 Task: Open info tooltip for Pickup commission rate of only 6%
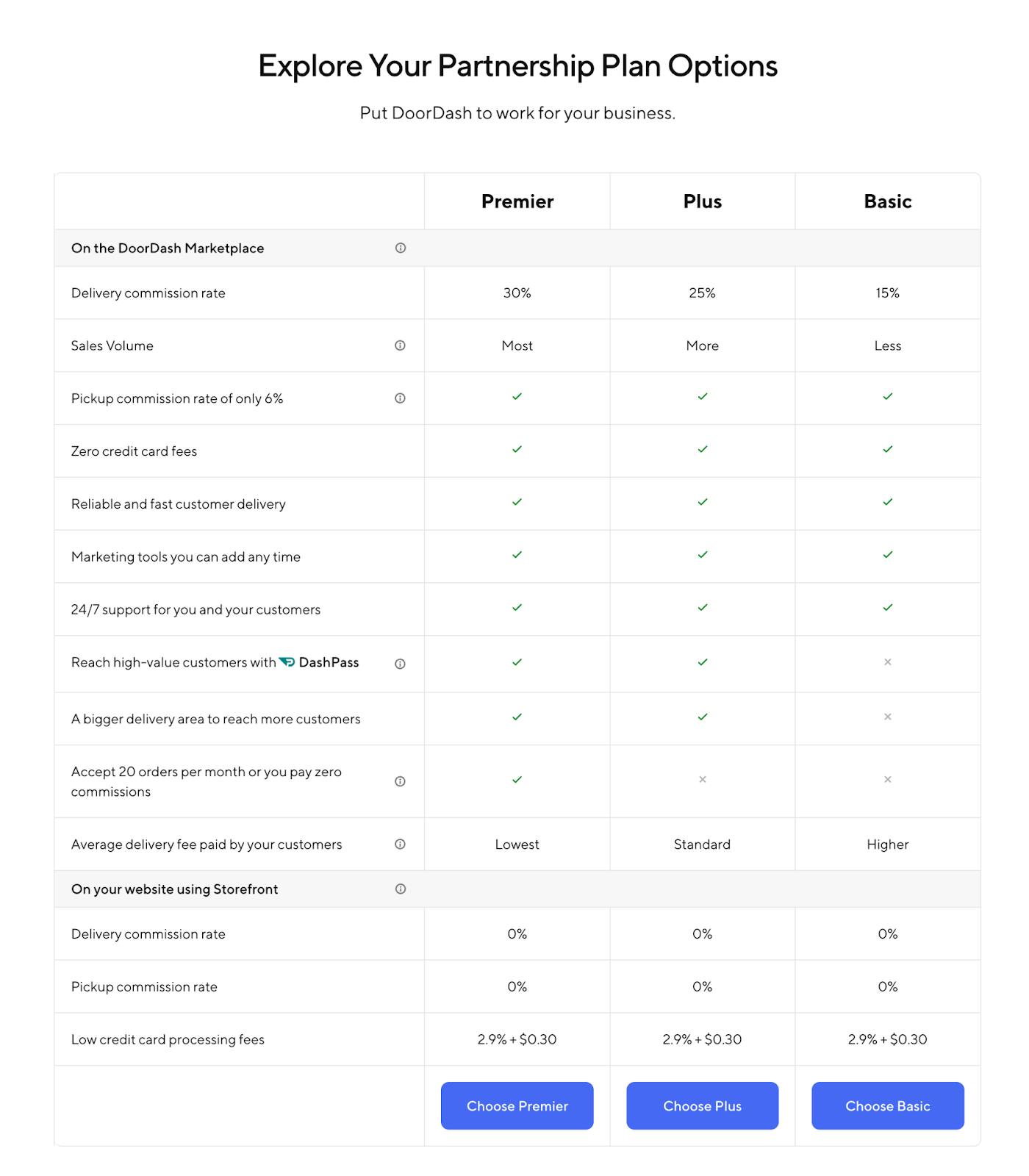point(400,398)
